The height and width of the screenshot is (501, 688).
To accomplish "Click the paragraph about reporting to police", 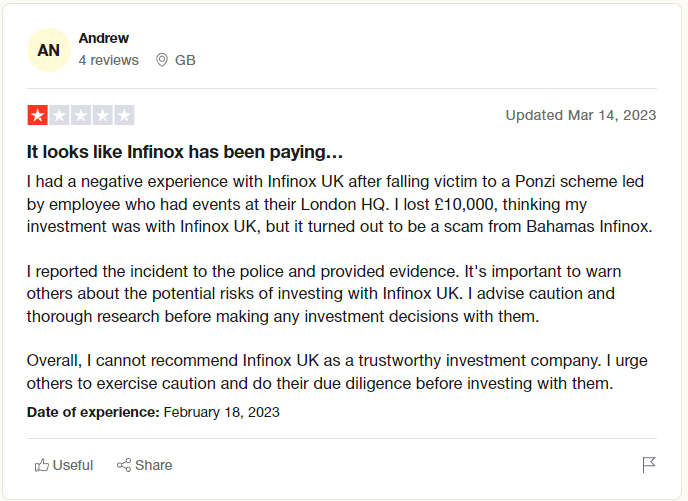I will click(x=324, y=293).
